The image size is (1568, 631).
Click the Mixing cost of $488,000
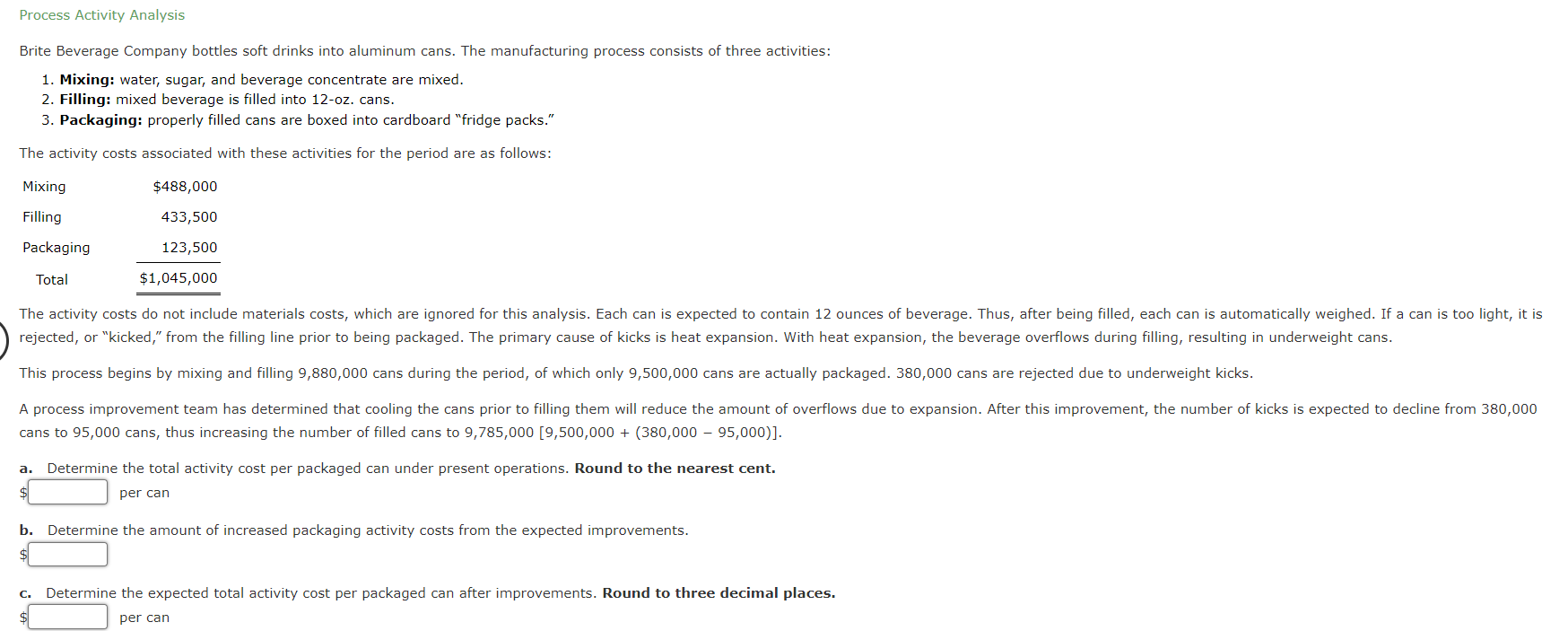coord(185,186)
